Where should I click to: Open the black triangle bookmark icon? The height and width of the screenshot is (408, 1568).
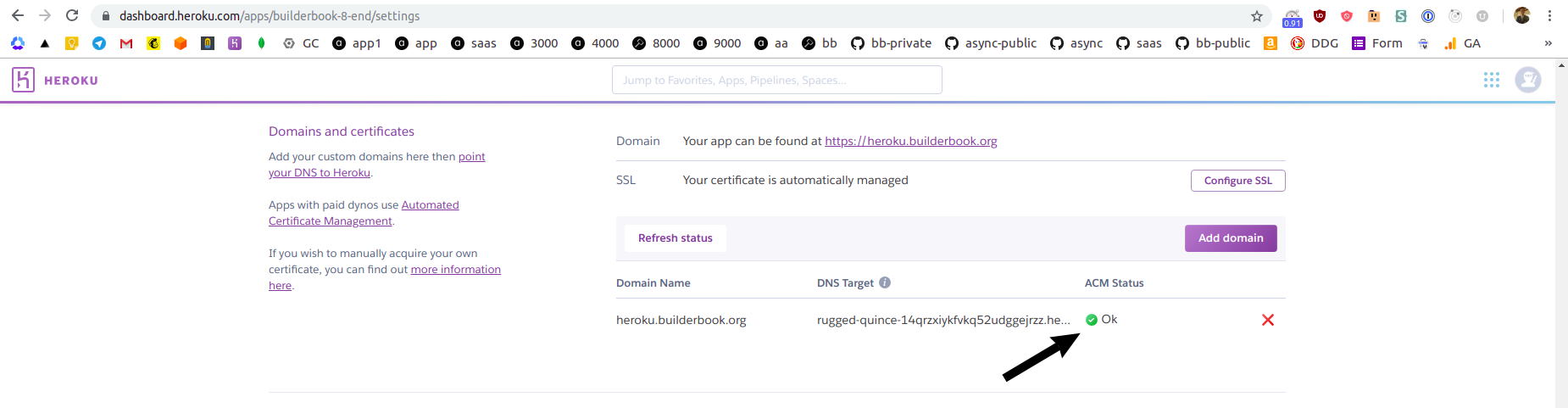click(45, 43)
